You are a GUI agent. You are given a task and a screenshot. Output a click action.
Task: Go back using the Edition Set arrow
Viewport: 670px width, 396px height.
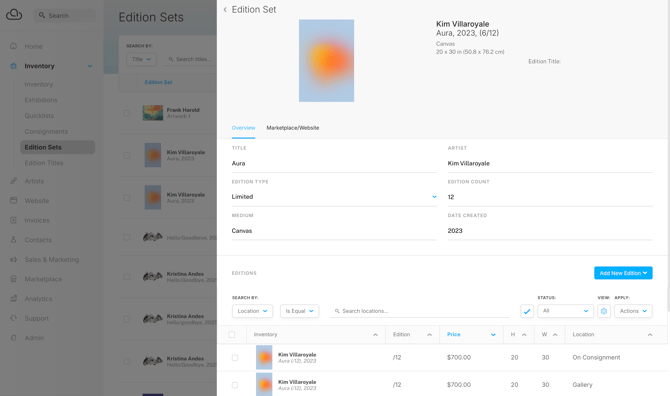tap(225, 9)
